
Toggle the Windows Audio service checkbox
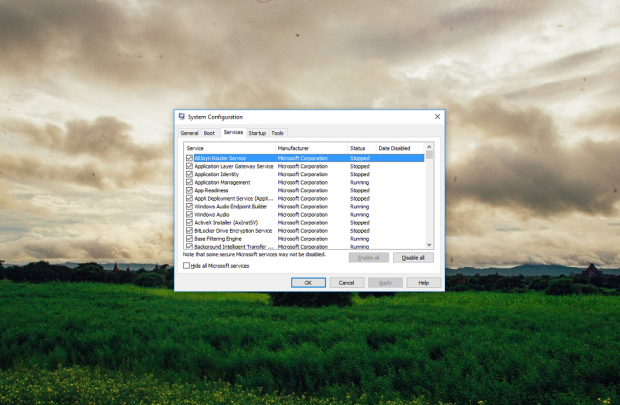pyautogui.click(x=189, y=214)
